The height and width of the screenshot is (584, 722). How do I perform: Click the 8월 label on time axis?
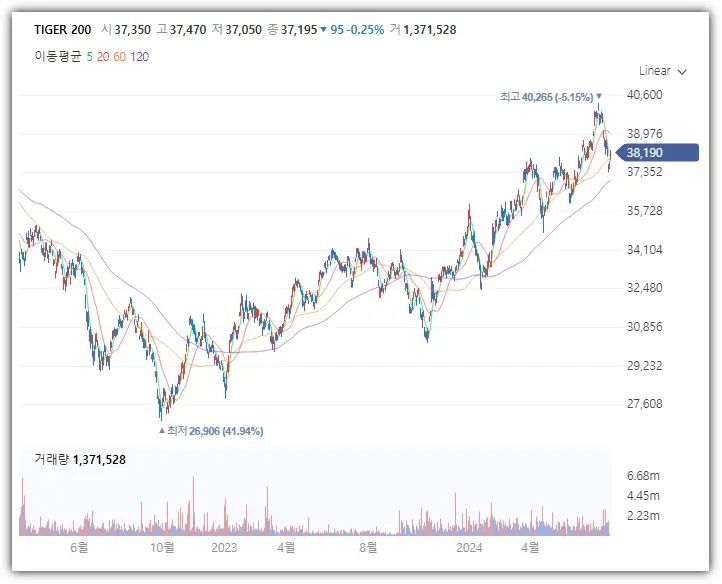tap(367, 547)
